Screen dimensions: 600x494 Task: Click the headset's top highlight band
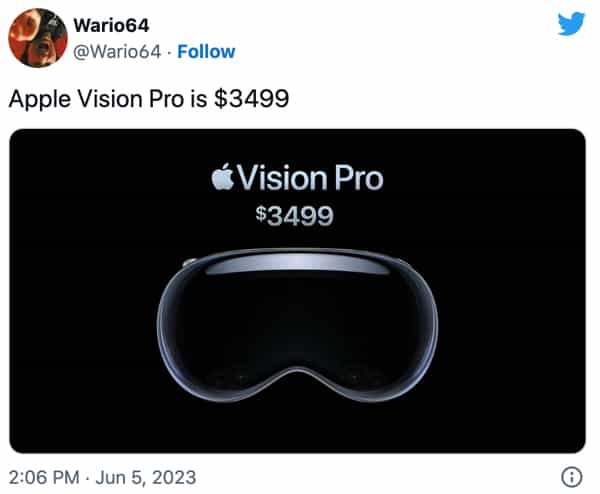297,264
